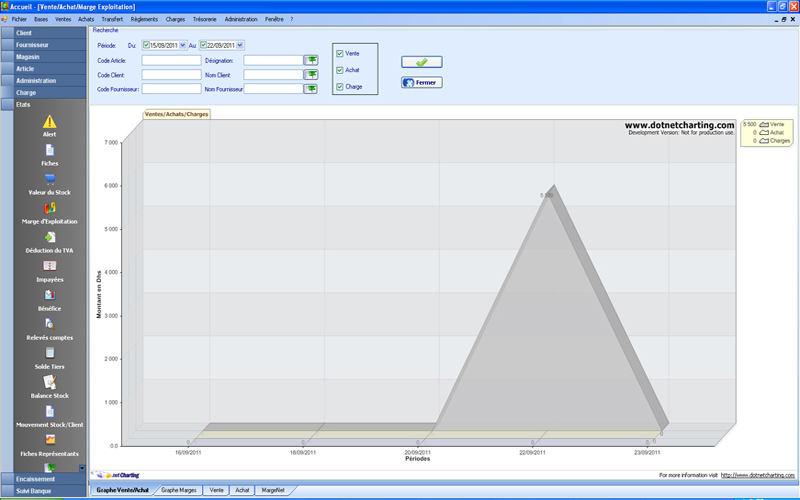Open the Ventes menu
The image size is (800, 500).
coord(63,19)
